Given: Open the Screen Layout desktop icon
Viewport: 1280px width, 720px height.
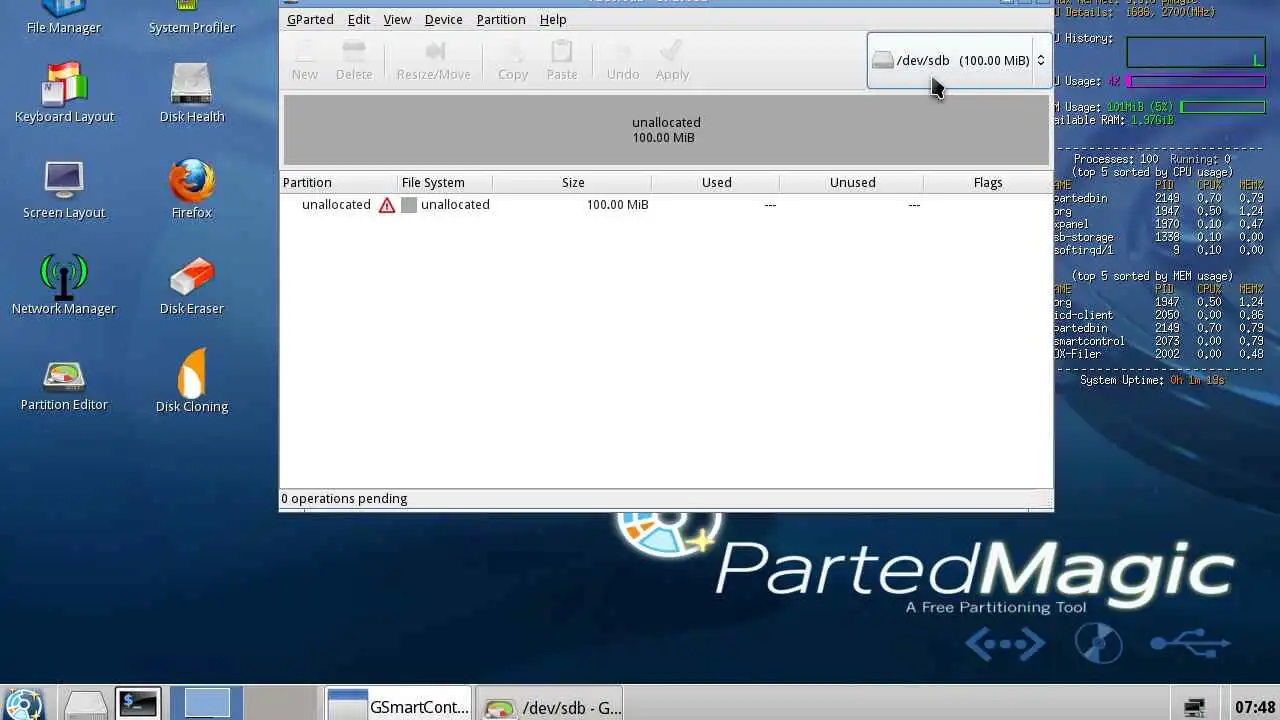Looking at the screenshot, I should coord(64,190).
